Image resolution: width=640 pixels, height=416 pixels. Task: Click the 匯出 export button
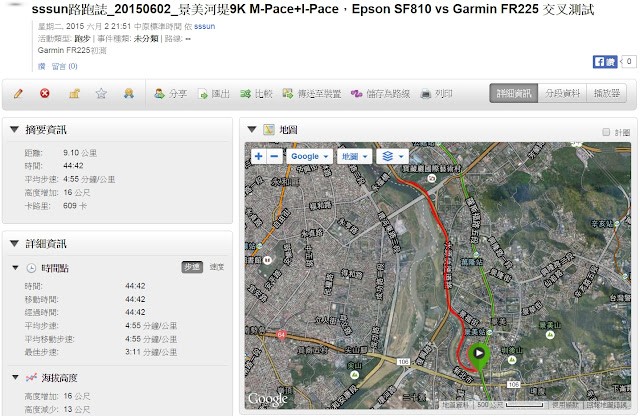[214, 94]
